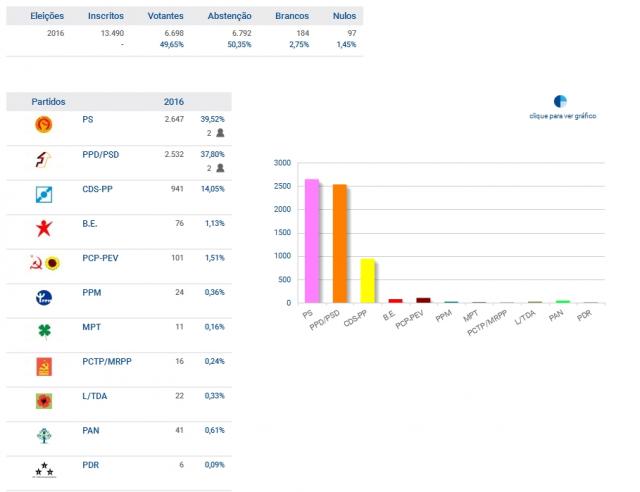
Task: Click the pink PS bar in chart
Action: pos(312,241)
